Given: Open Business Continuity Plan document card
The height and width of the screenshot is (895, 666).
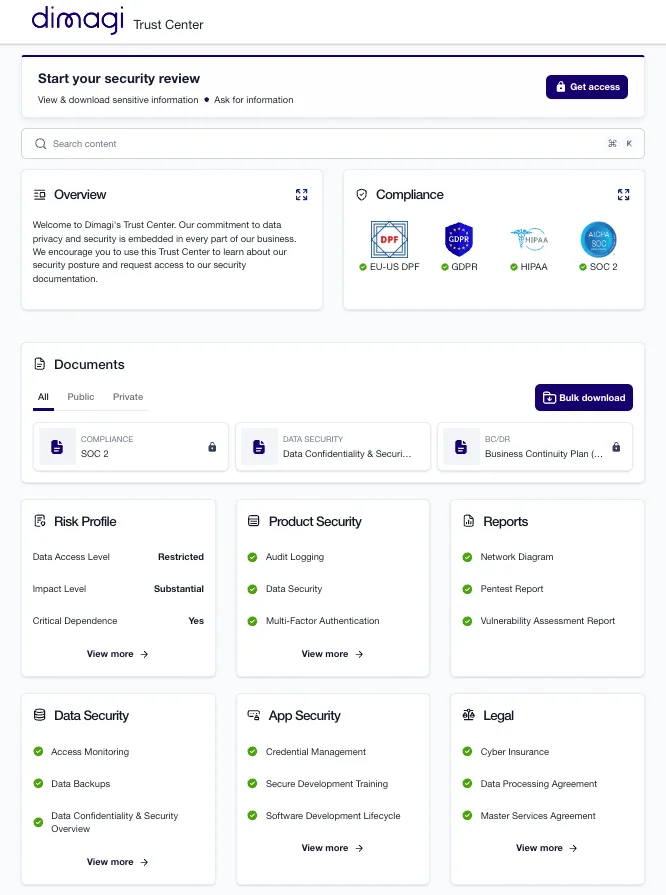Looking at the screenshot, I should [535, 447].
